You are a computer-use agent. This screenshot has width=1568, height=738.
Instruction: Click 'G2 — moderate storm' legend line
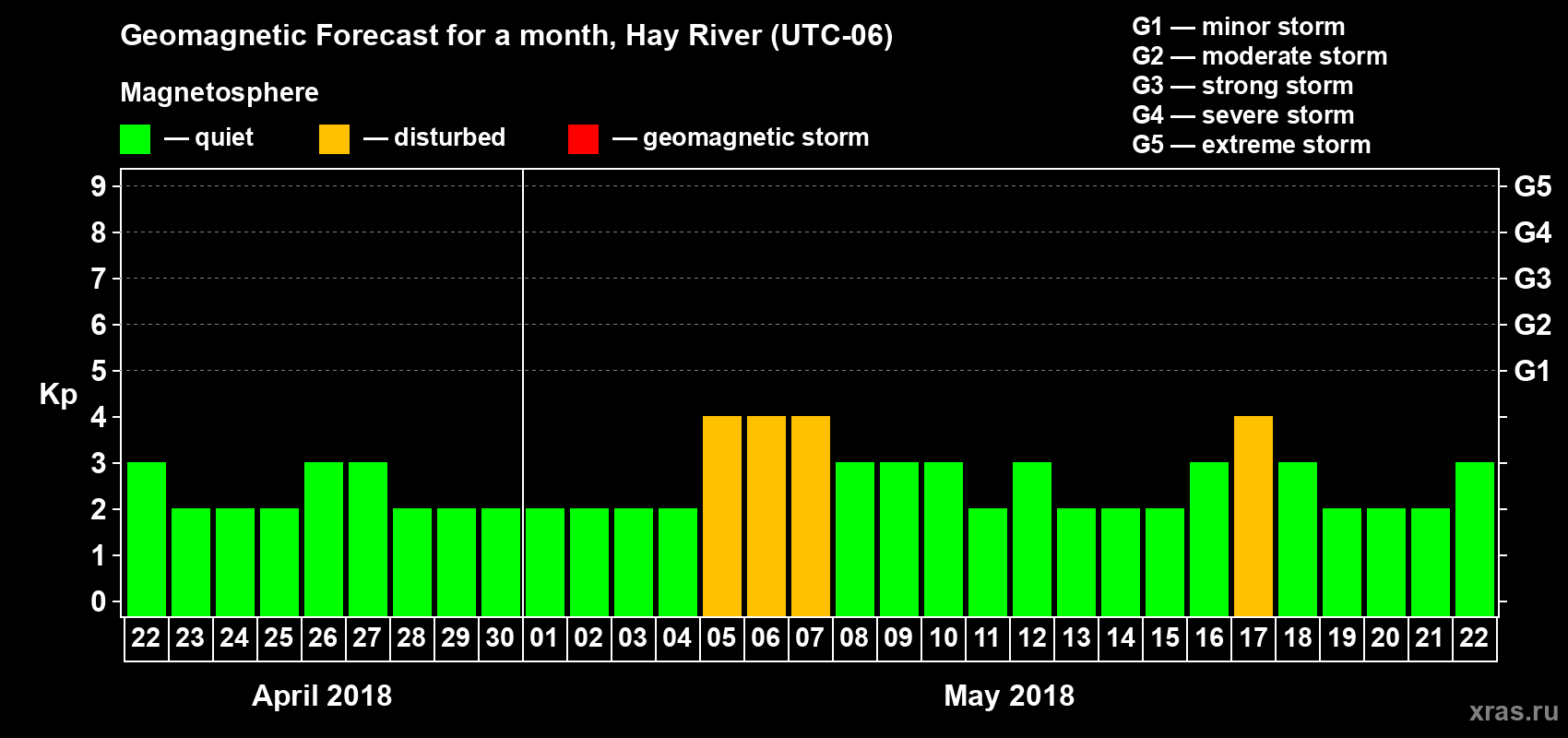click(x=1259, y=56)
